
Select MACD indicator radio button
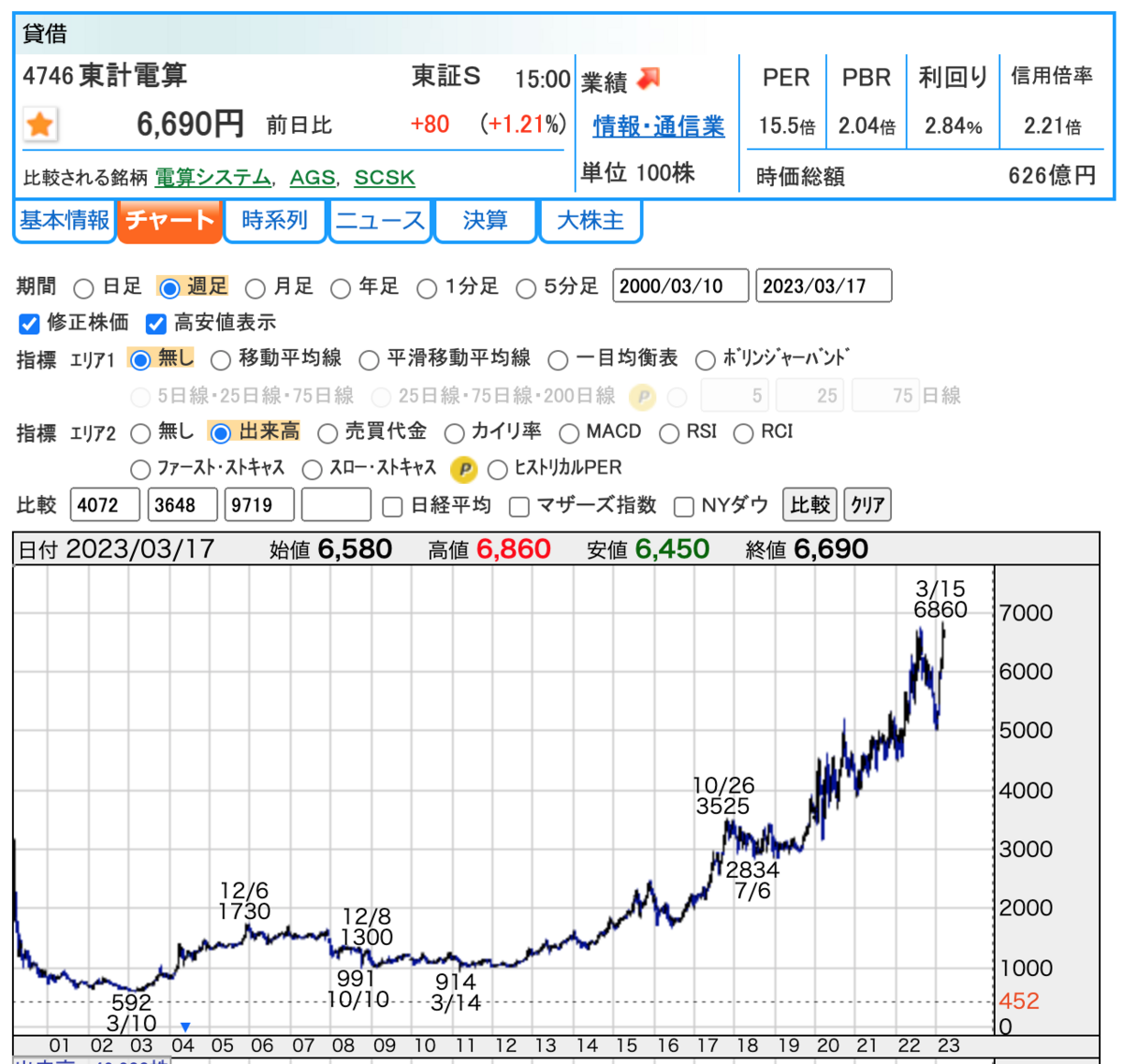click(x=569, y=433)
